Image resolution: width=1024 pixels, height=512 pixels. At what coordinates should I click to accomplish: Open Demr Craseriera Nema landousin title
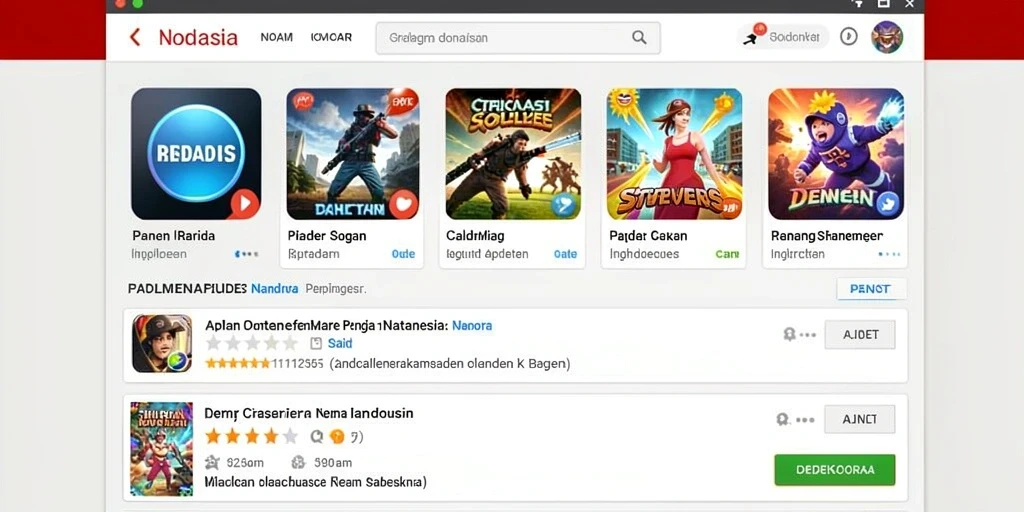(309, 413)
